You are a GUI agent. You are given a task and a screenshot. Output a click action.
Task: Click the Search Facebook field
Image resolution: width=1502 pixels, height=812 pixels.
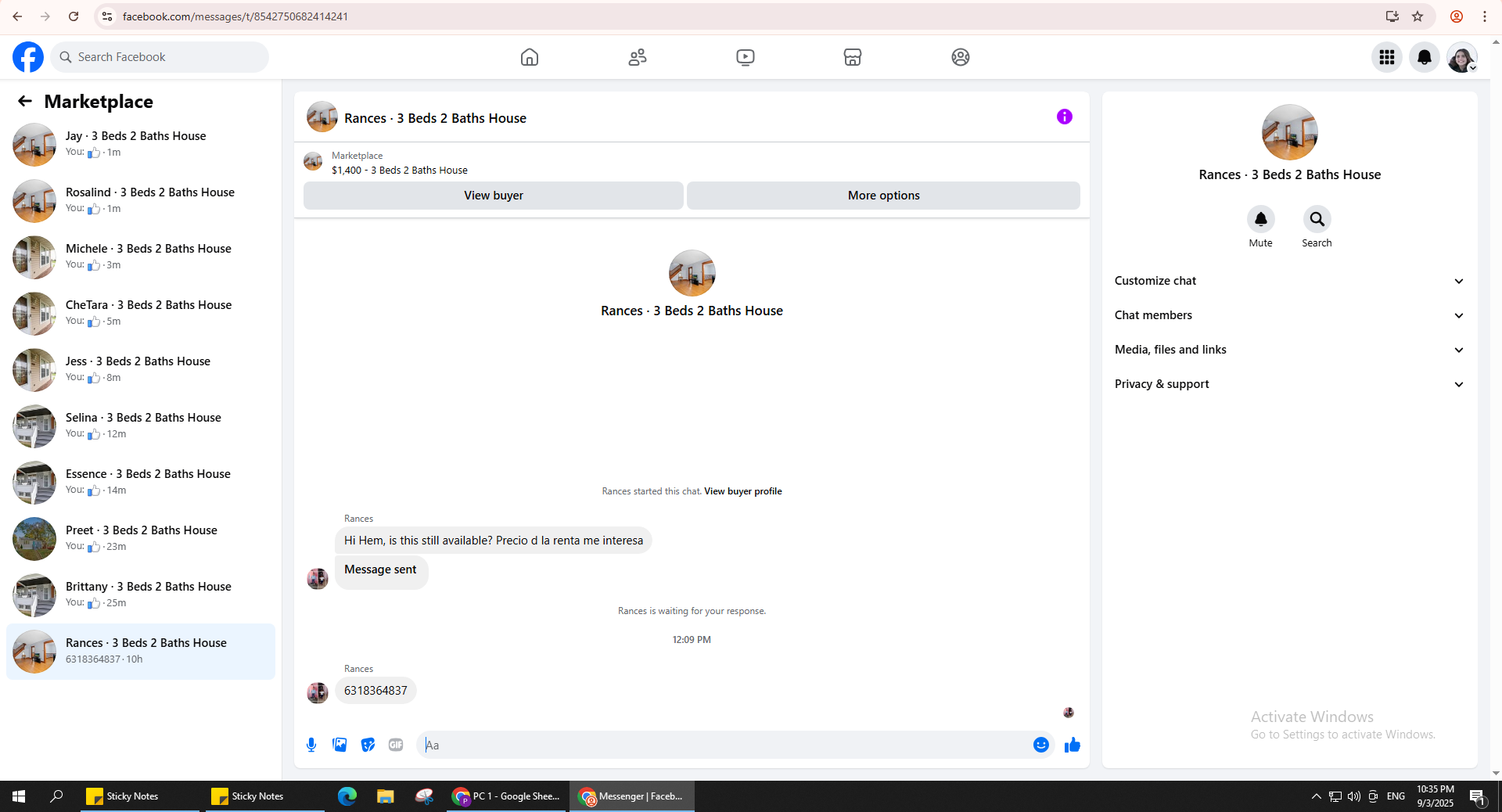pyautogui.click(x=160, y=57)
